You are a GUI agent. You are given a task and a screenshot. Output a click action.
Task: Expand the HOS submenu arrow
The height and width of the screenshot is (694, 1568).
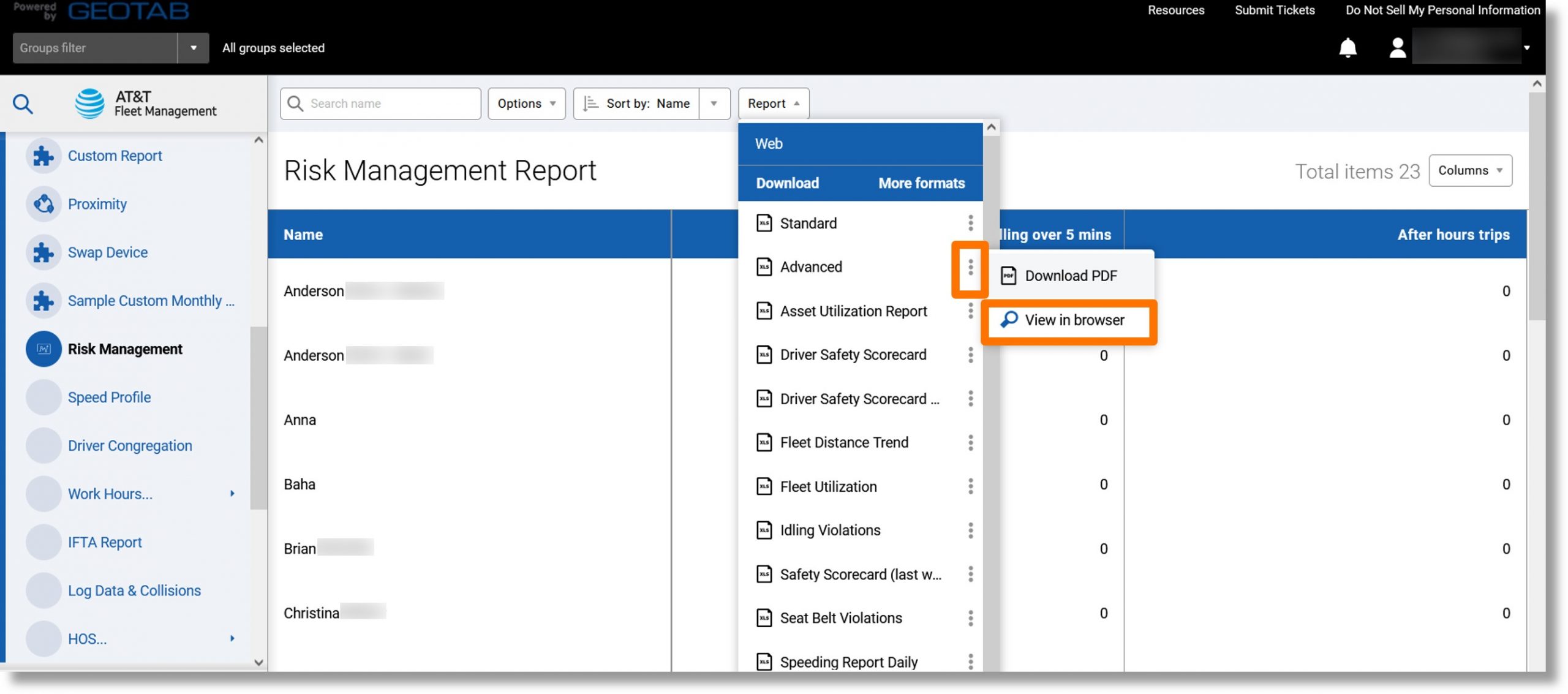(x=232, y=638)
